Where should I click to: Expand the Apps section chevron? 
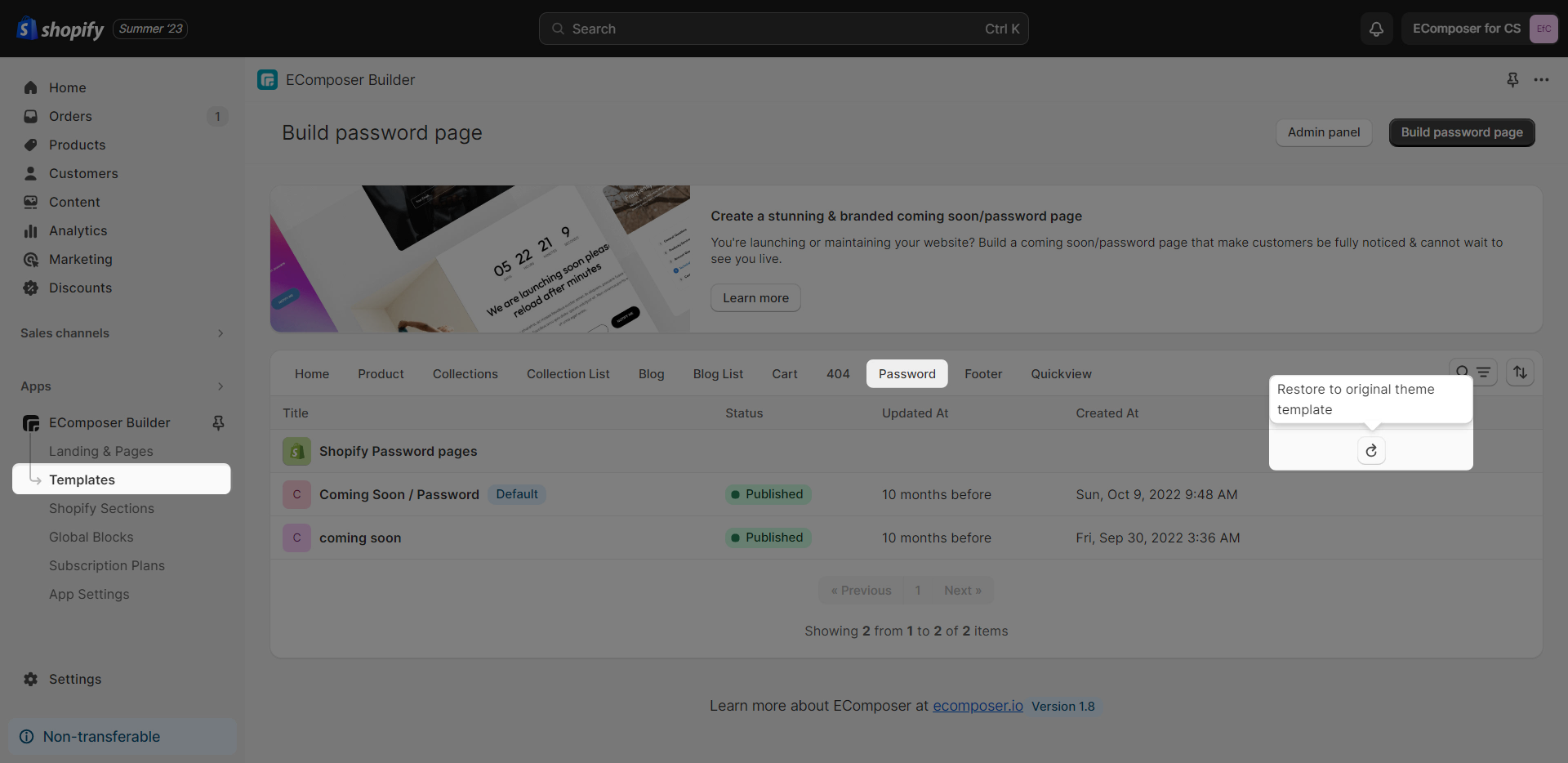pyautogui.click(x=220, y=386)
